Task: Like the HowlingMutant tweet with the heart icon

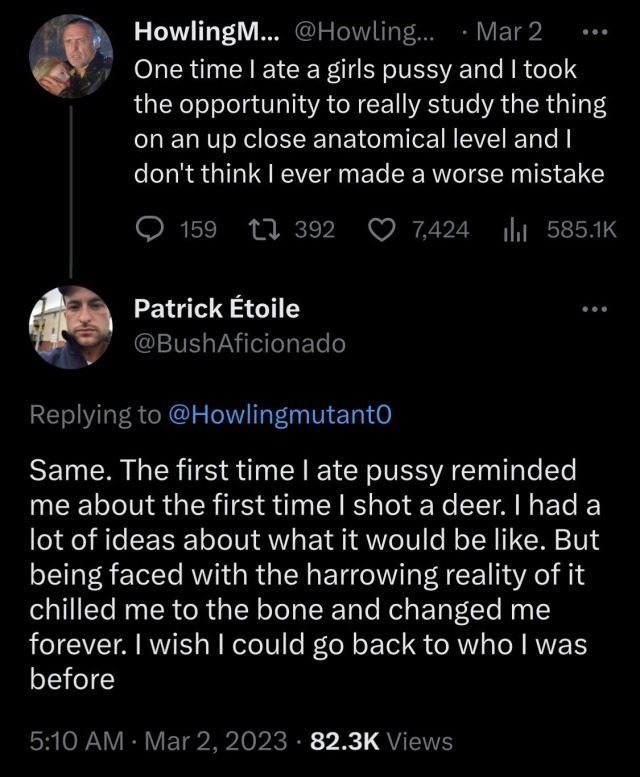Action: click(x=381, y=230)
